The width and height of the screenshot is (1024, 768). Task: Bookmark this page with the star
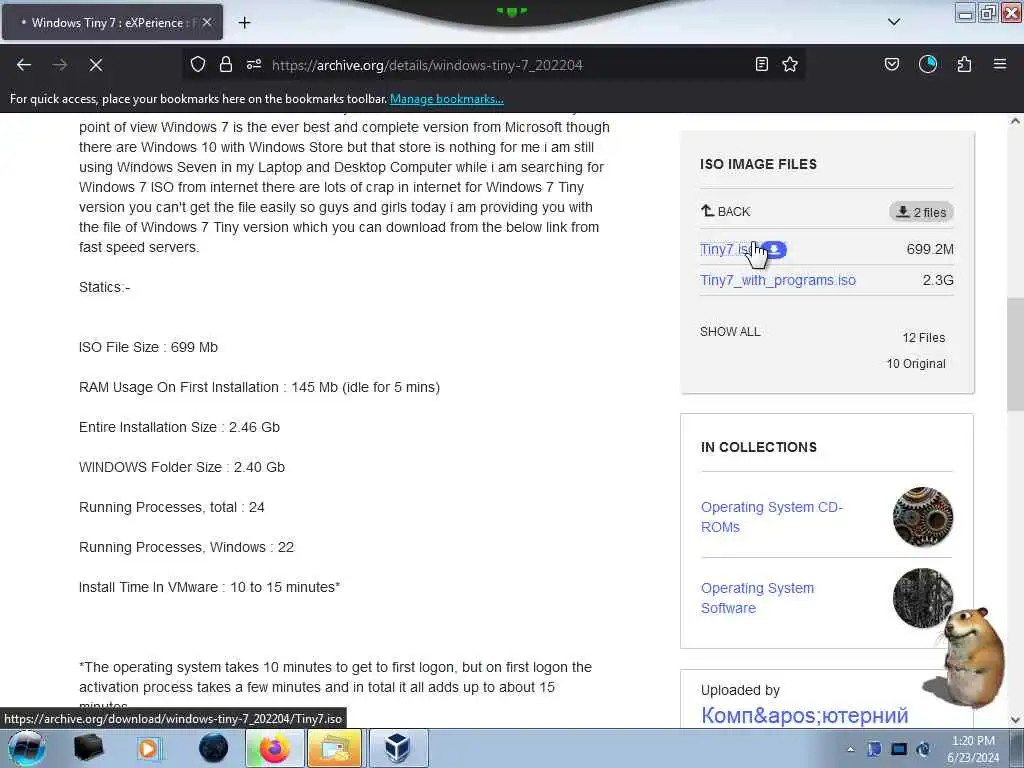(790, 64)
